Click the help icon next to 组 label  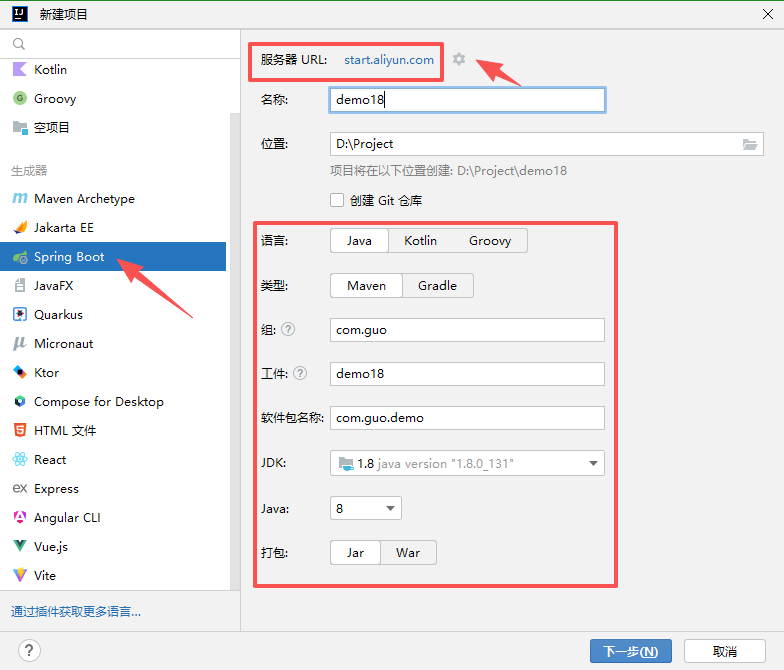point(288,329)
